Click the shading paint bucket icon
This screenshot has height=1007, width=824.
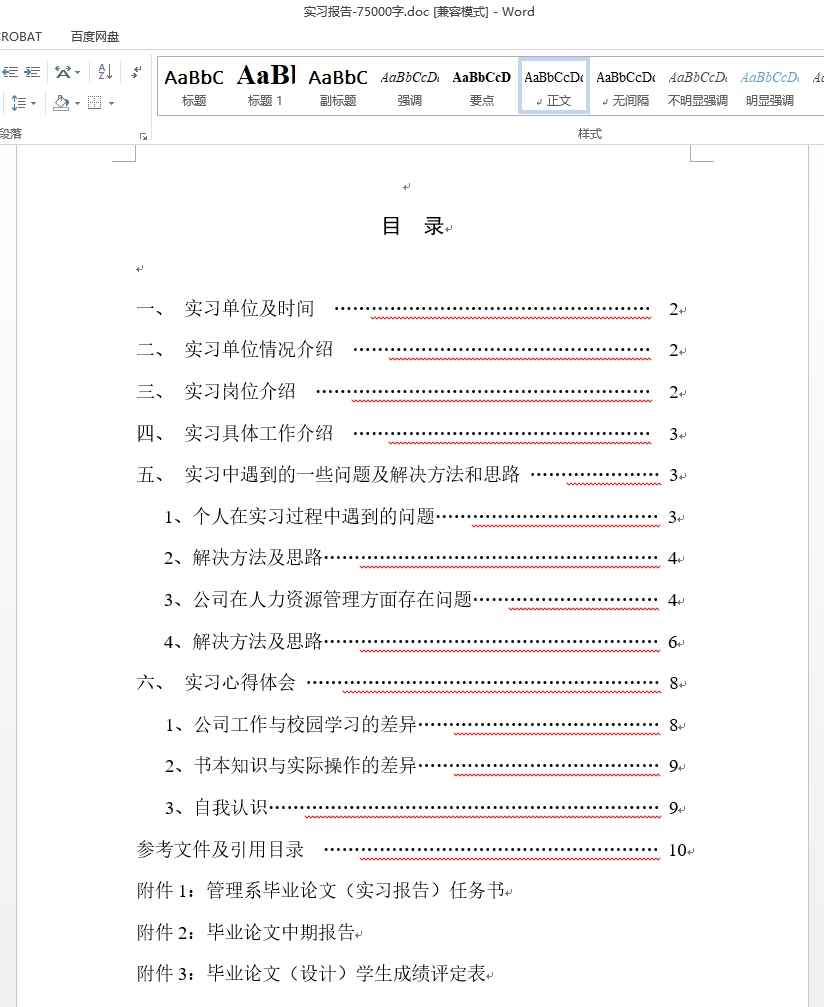click(60, 103)
